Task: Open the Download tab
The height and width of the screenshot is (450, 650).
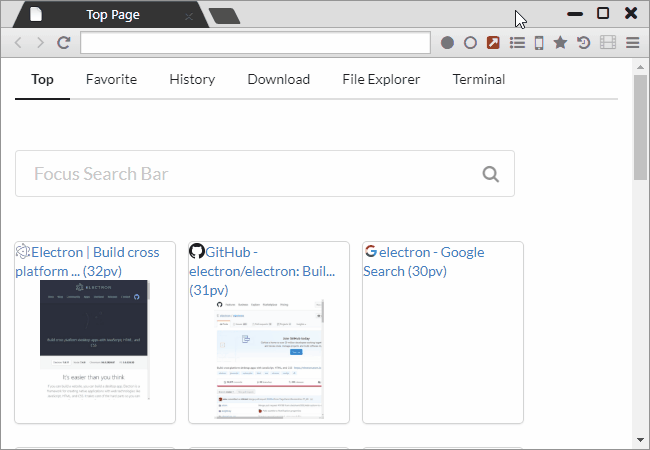Action: [279, 79]
